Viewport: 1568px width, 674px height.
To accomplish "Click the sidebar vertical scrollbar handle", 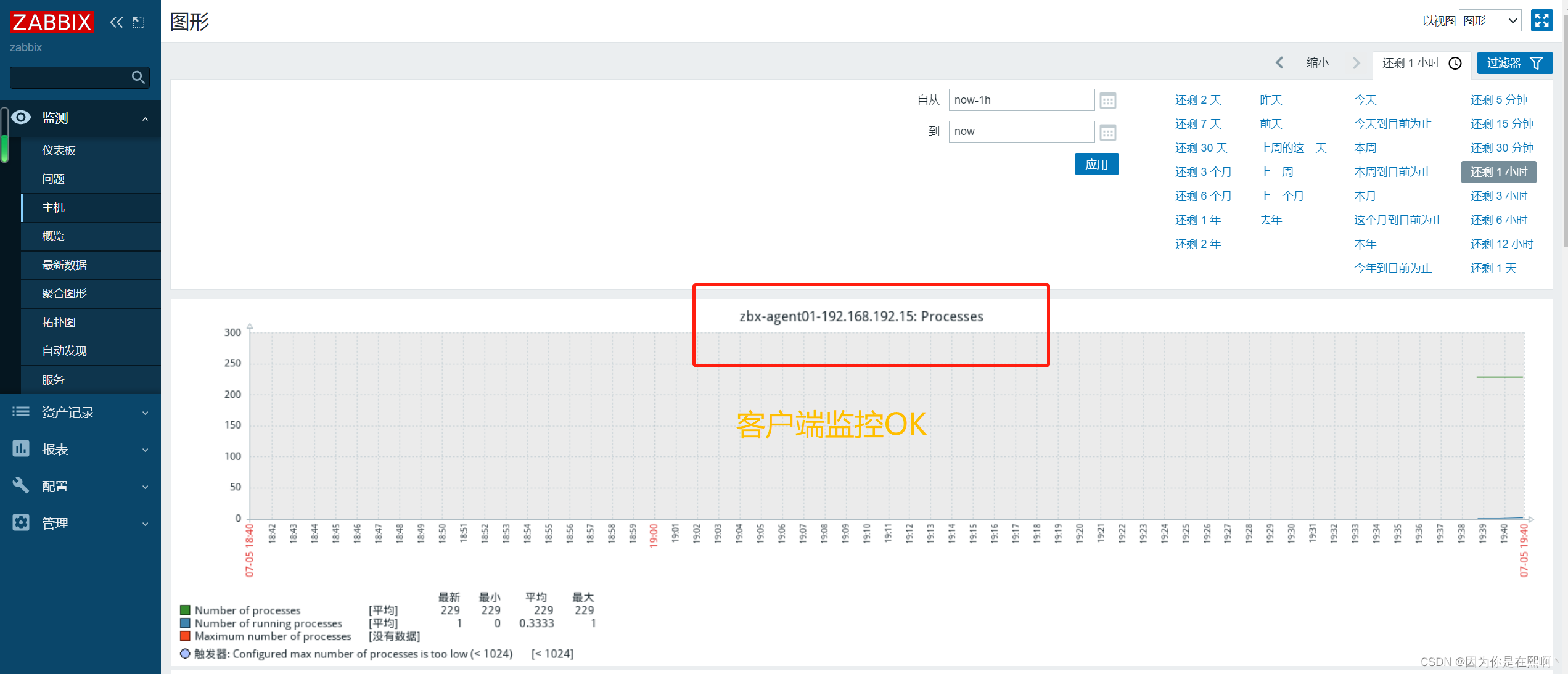I will (5, 136).
